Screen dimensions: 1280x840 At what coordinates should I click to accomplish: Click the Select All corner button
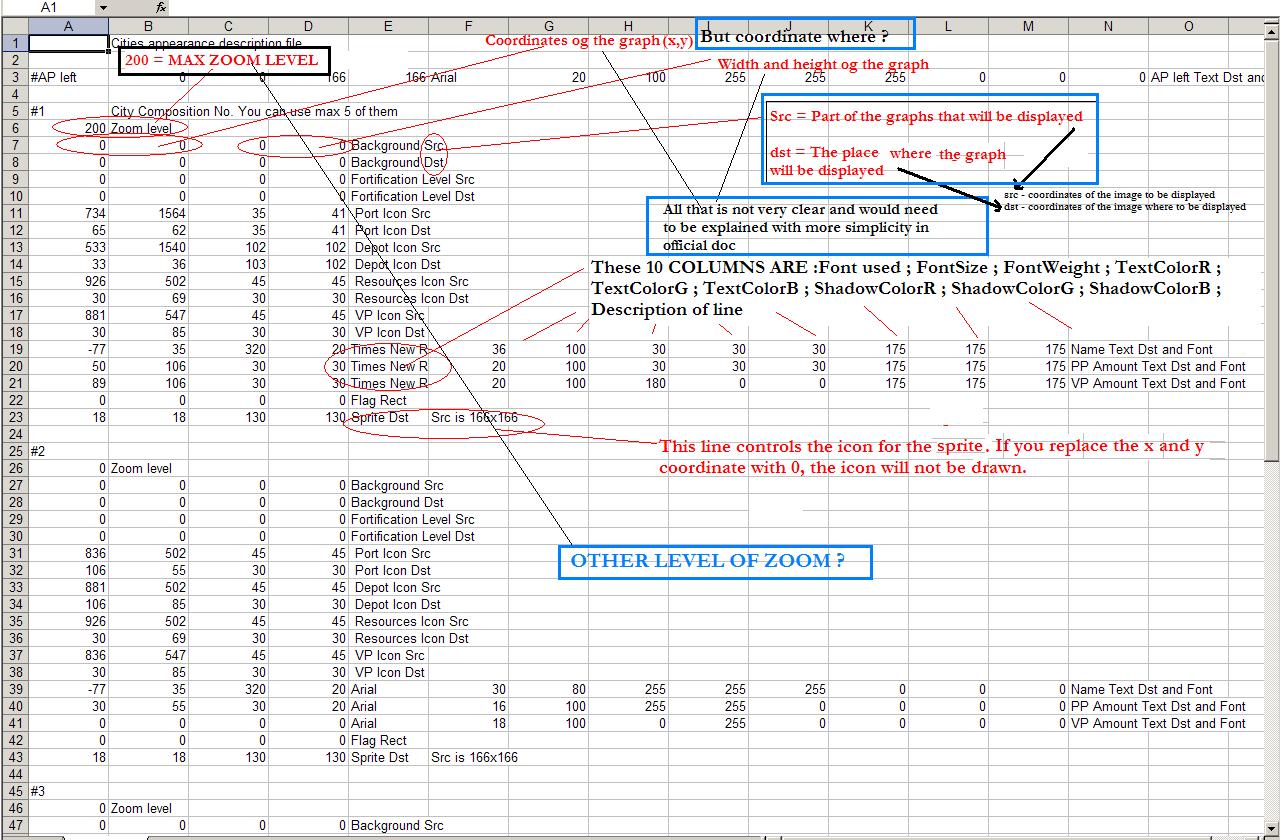(x=14, y=26)
